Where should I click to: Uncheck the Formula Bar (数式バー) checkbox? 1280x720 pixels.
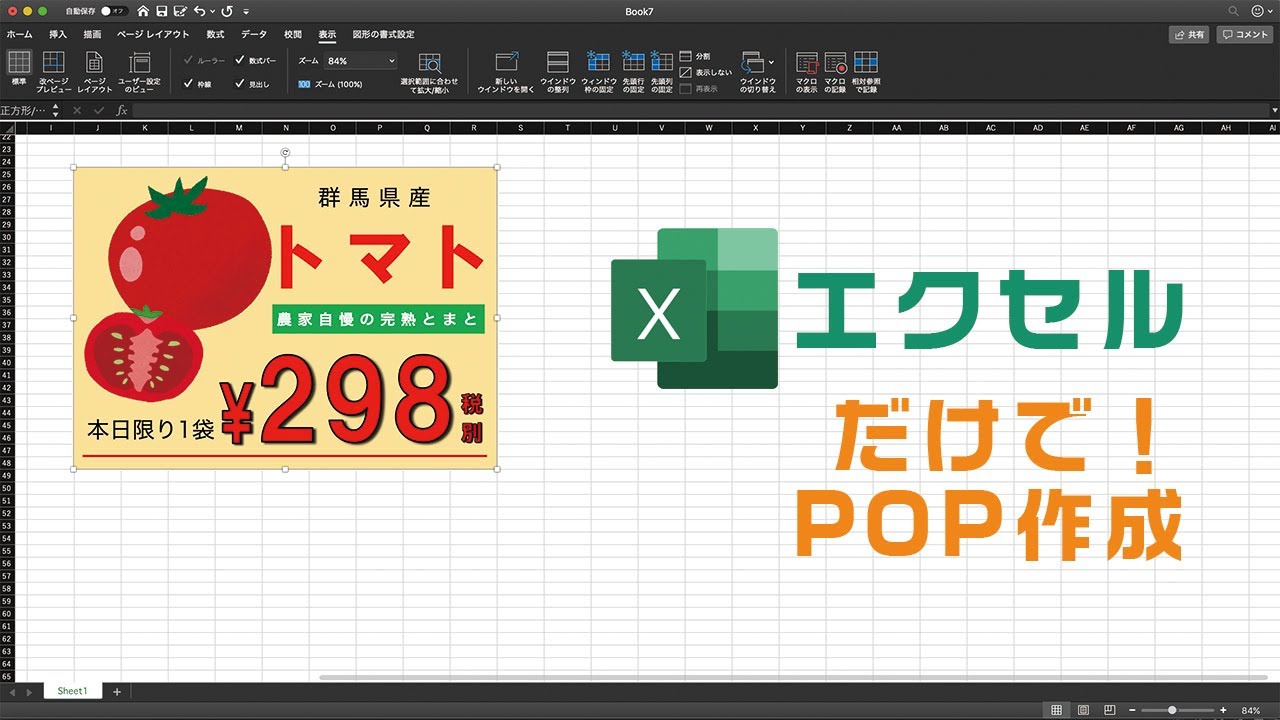240,61
